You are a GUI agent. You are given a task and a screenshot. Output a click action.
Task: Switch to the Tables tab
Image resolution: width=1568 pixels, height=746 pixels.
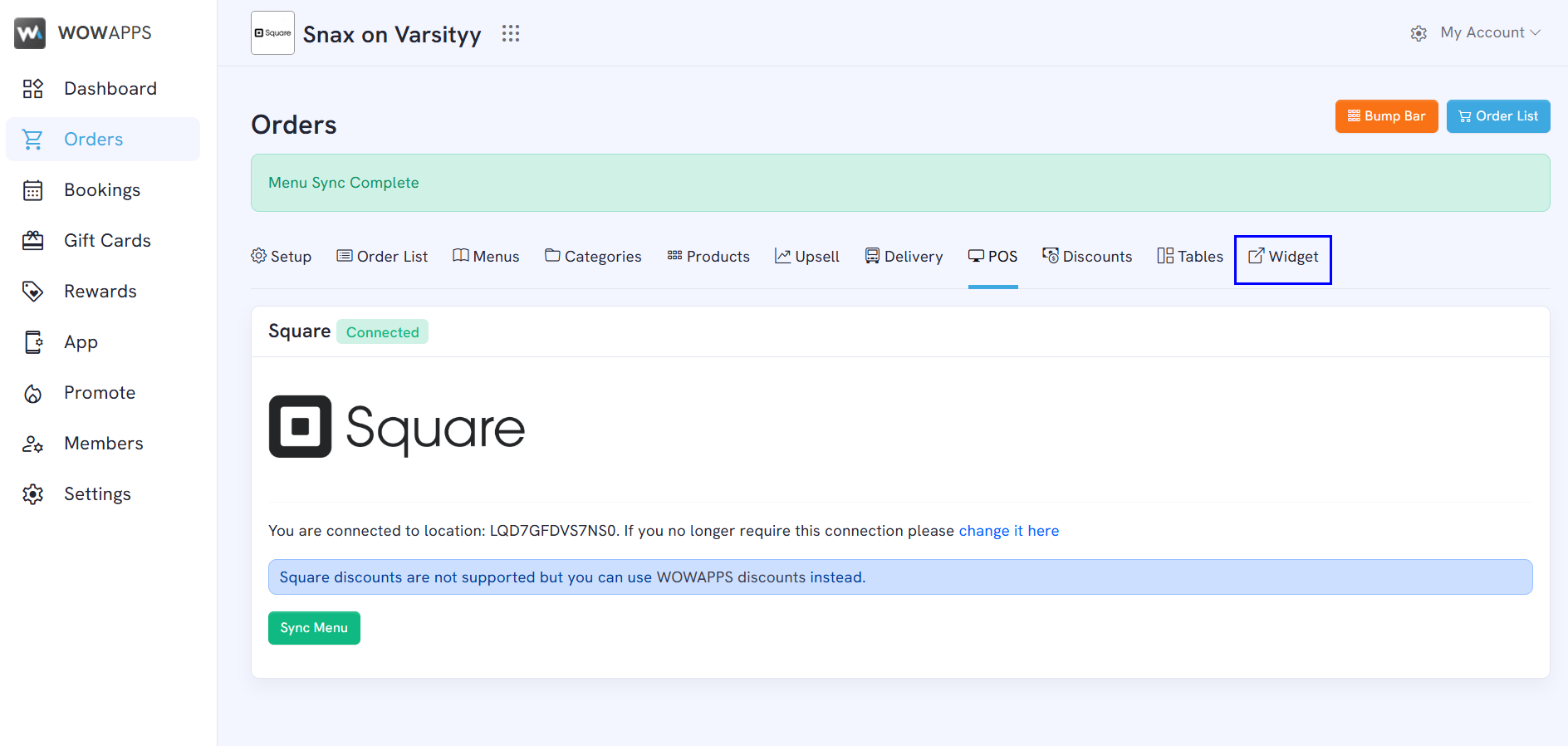coord(1190,257)
